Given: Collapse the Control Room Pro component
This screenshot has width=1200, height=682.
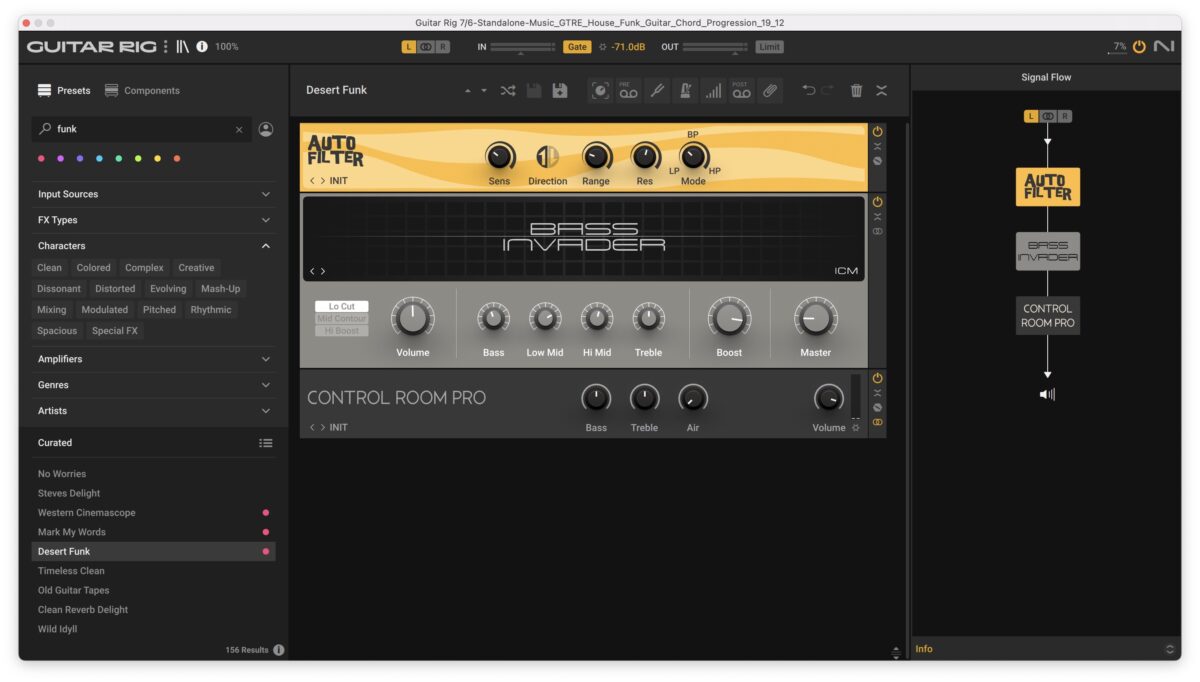Looking at the screenshot, I should tap(878, 393).
